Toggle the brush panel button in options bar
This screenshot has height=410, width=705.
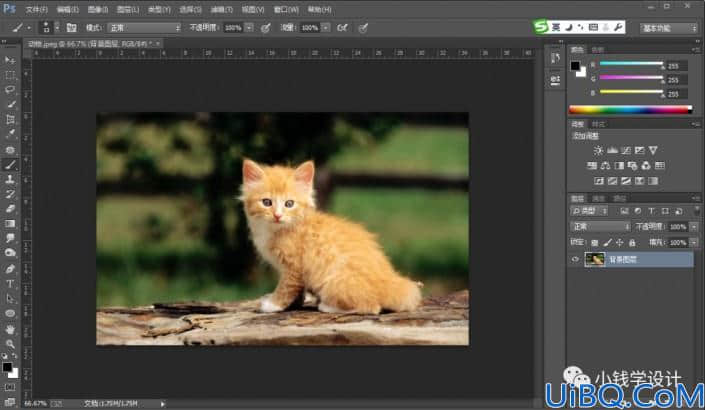coord(71,28)
